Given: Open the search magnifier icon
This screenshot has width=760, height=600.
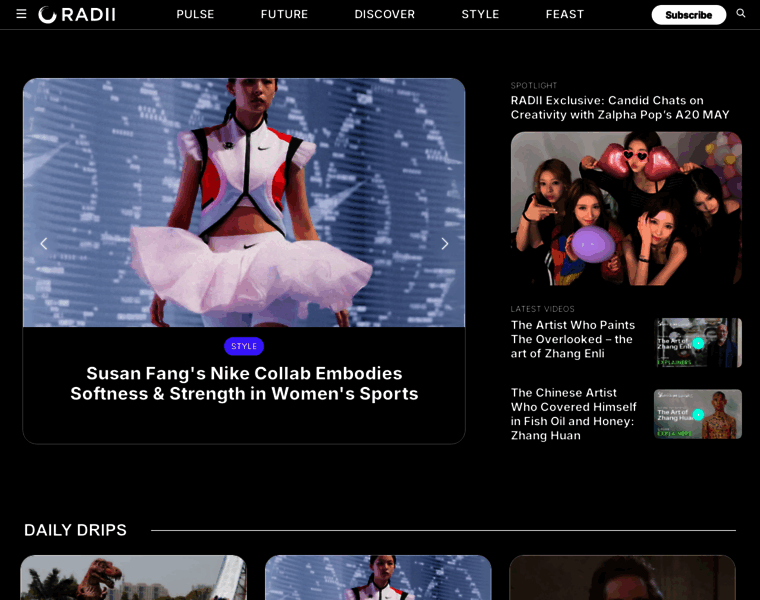Looking at the screenshot, I should [741, 14].
